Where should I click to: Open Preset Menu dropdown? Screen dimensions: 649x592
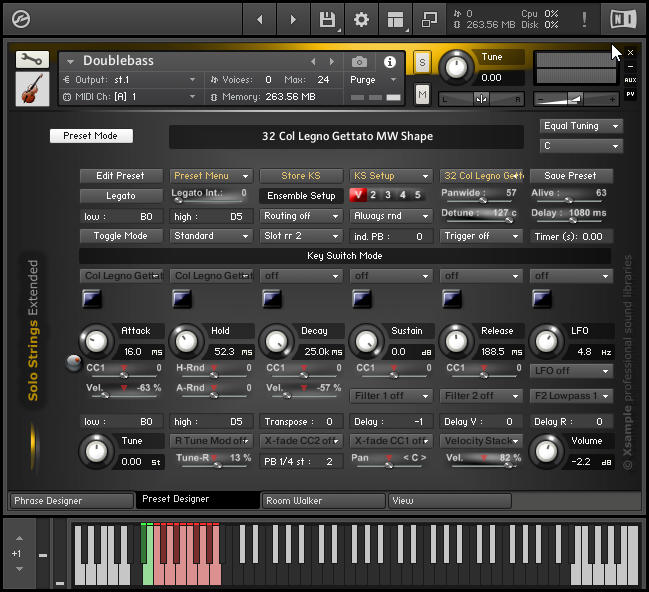[x=211, y=176]
